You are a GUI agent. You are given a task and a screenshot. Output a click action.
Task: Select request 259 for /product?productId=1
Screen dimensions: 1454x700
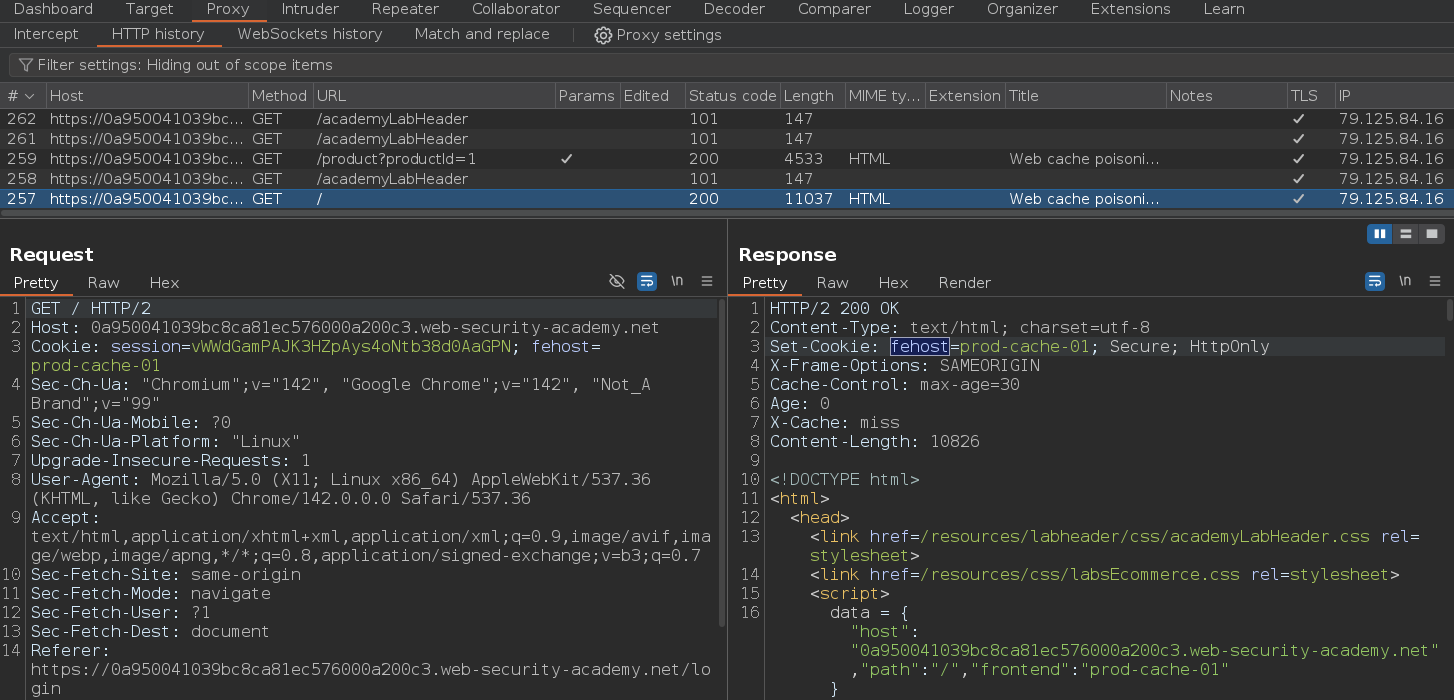tap(396, 159)
